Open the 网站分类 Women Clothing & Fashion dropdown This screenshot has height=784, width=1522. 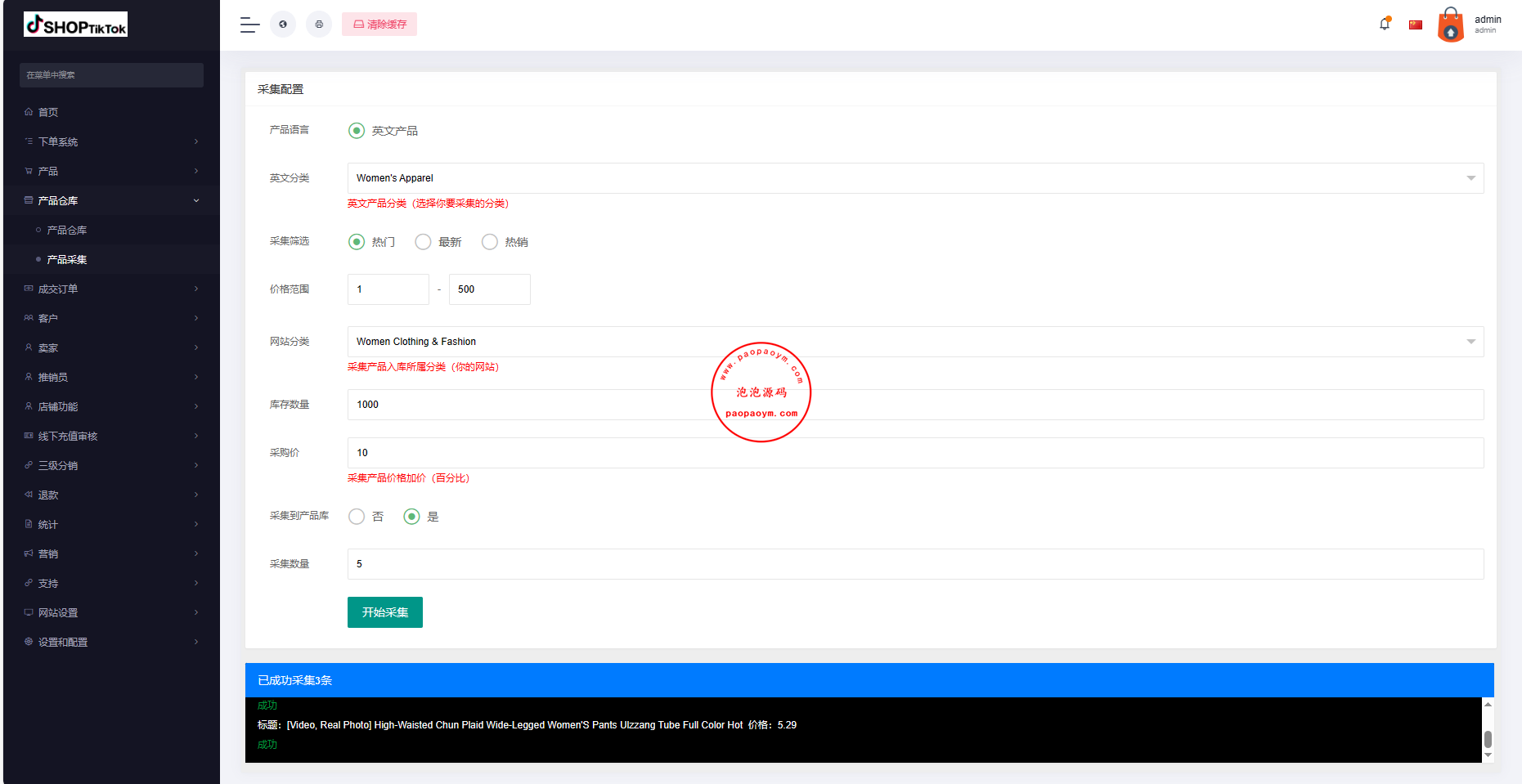(915, 342)
